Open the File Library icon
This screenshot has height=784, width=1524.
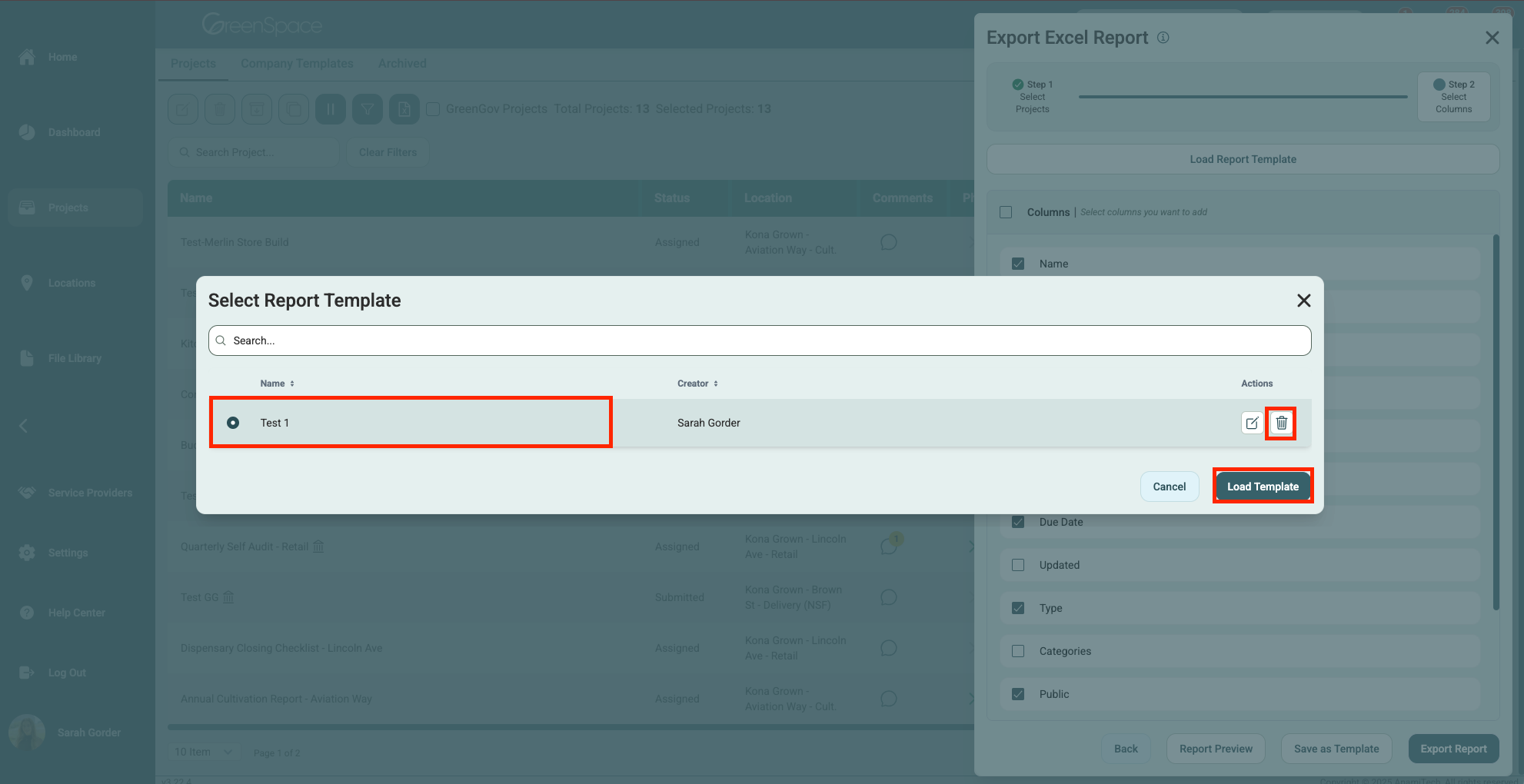click(27, 358)
